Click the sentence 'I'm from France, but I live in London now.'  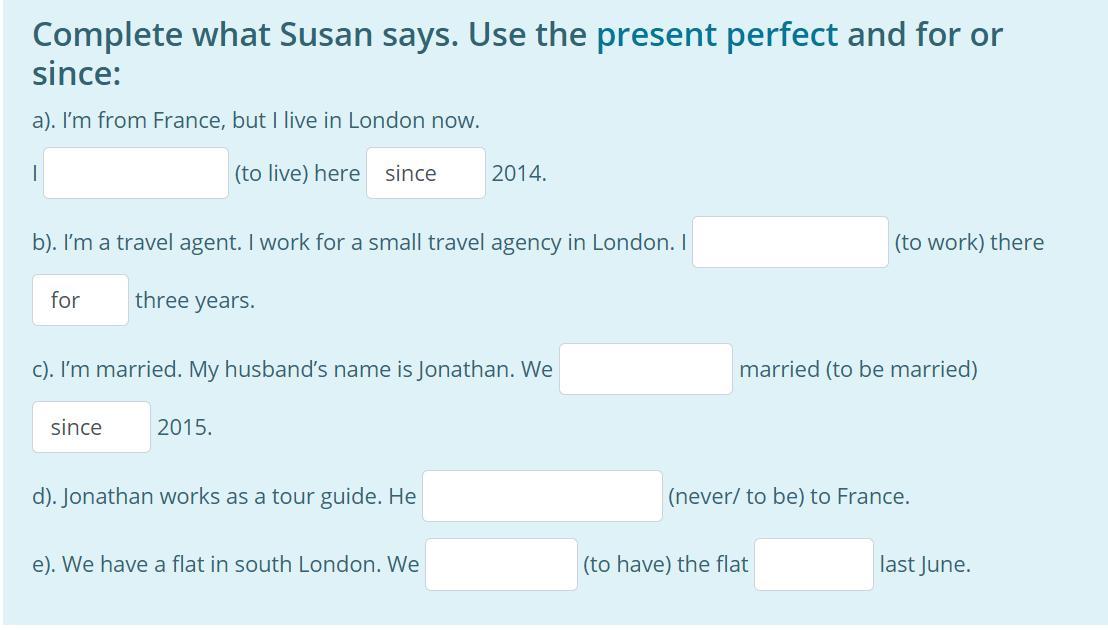pyautogui.click(x=256, y=121)
